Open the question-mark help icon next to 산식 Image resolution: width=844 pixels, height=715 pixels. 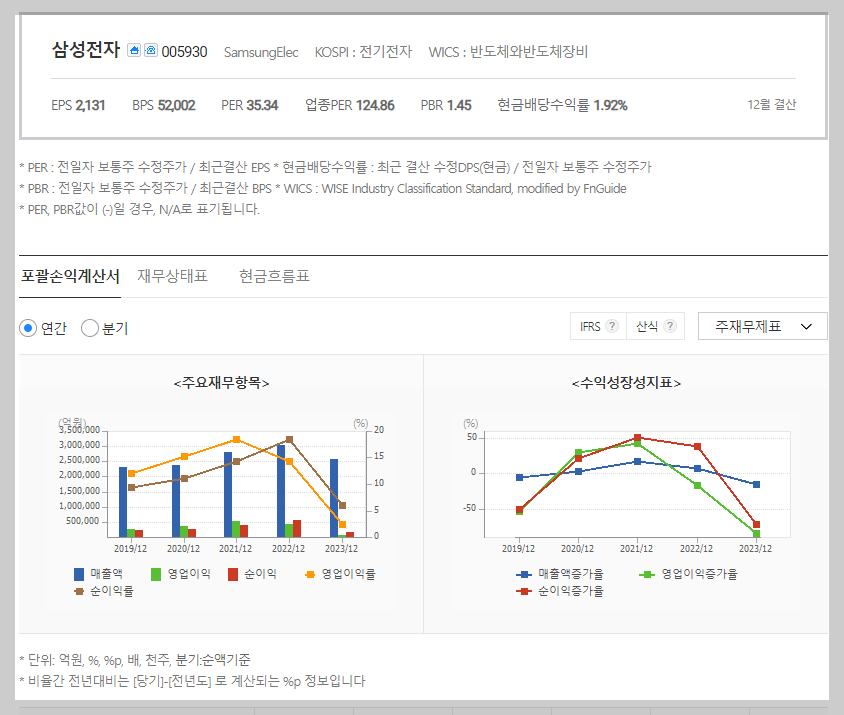point(670,326)
